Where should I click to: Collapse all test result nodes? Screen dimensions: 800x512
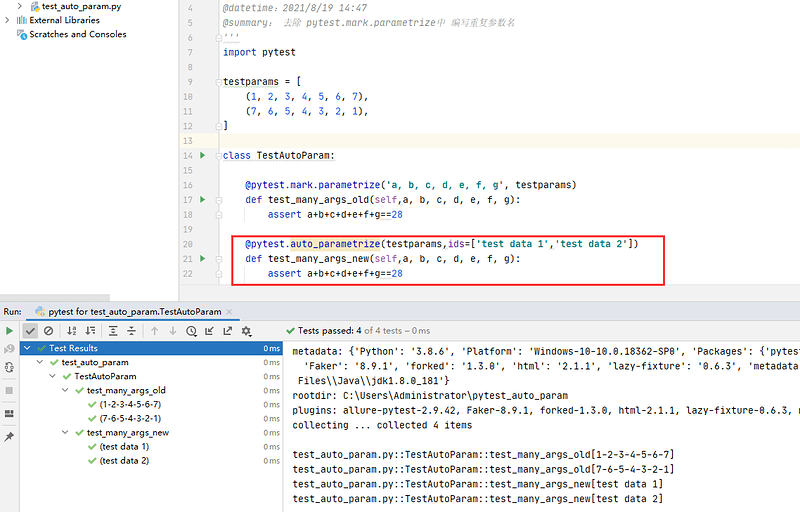[x=132, y=331]
